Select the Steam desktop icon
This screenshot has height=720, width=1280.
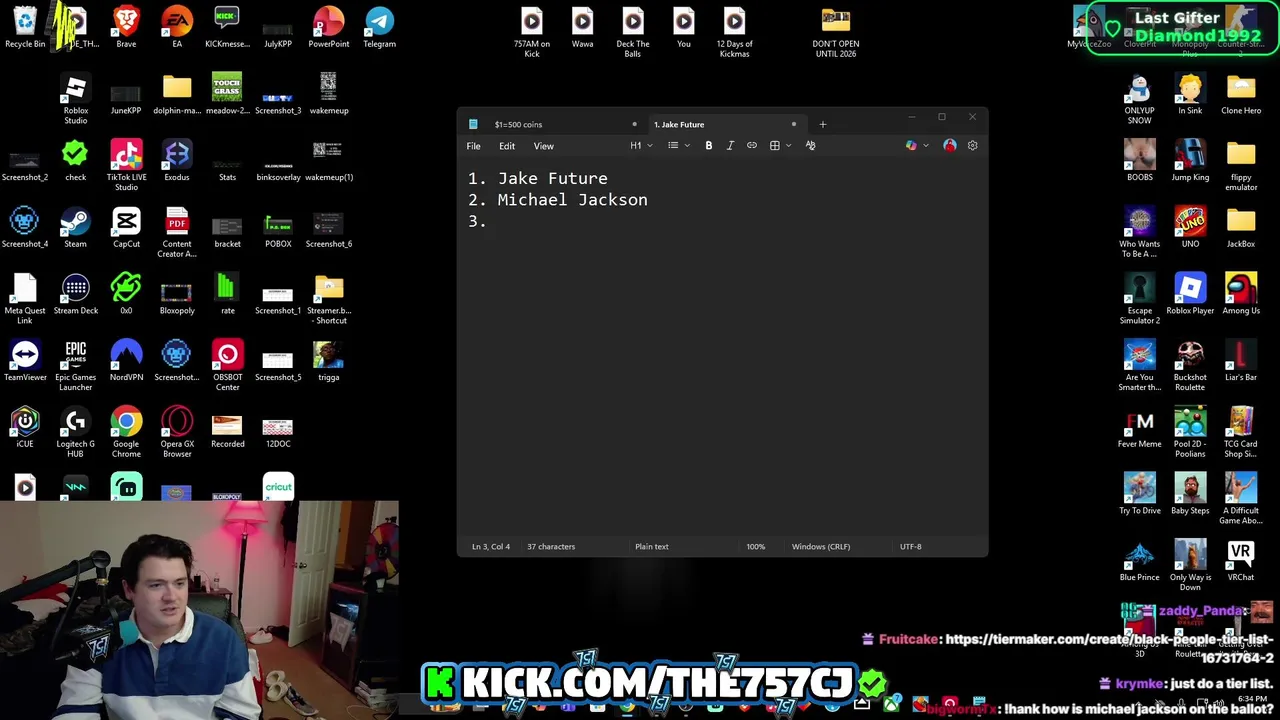(75, 228)
